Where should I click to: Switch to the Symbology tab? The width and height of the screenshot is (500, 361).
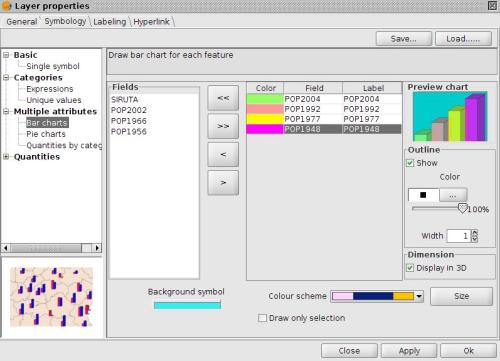(x=65, y=21)
